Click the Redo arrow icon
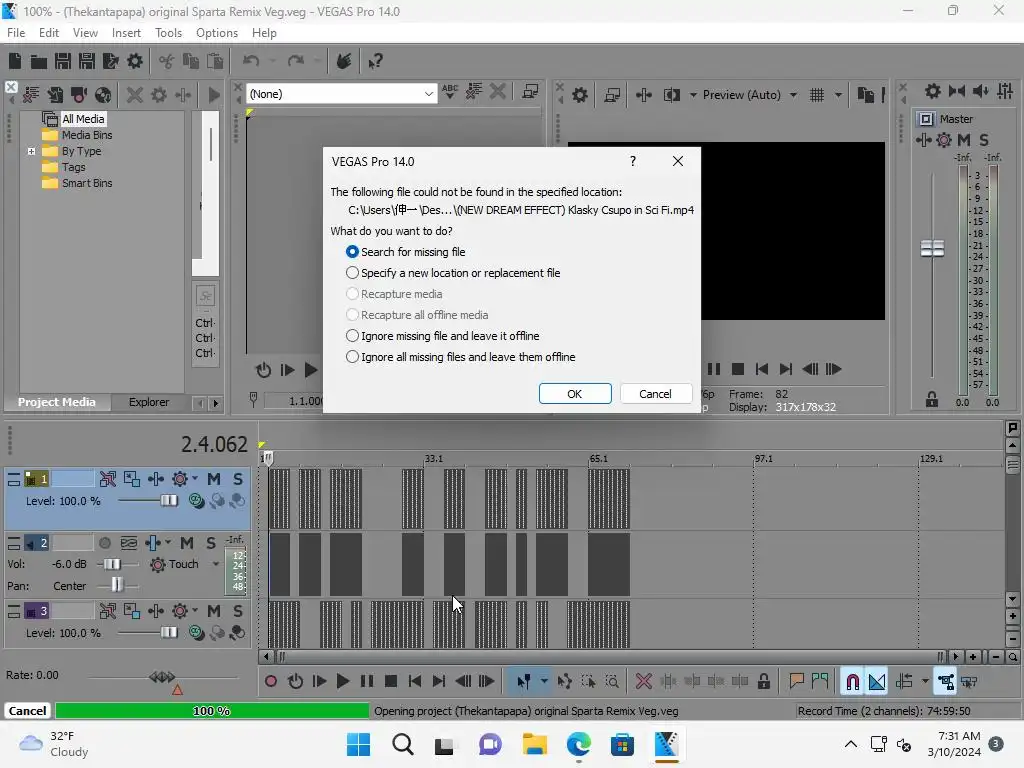Viewport: 1024px width, 768px height. [x=296, y=61]
